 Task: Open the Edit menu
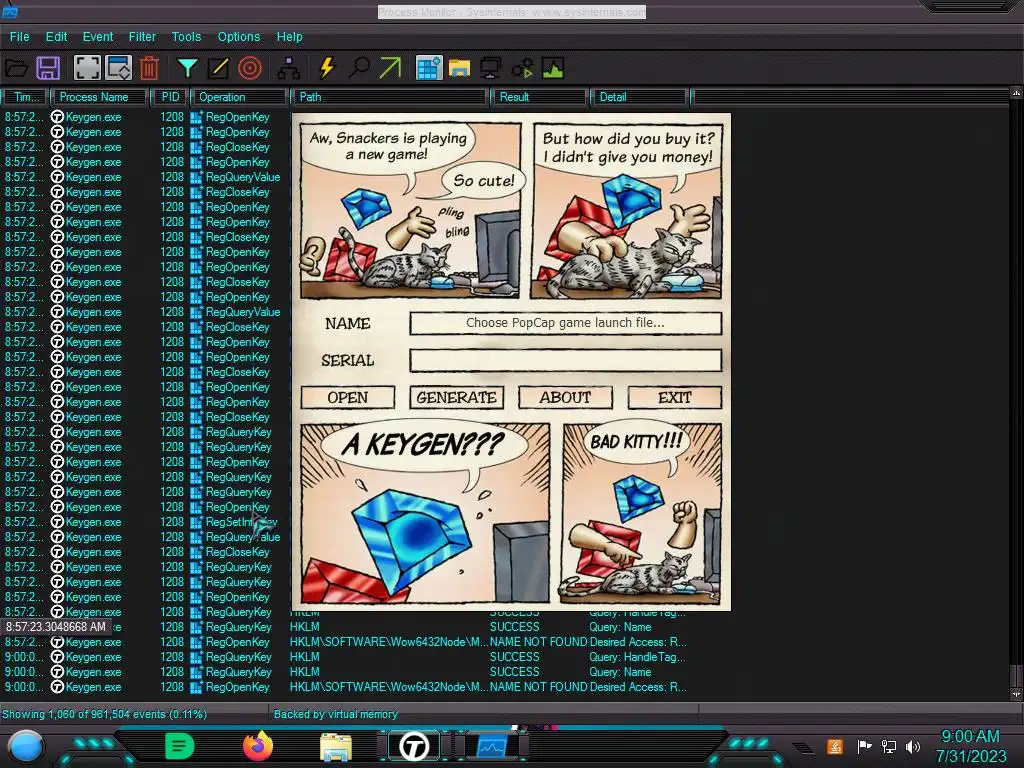[x=56, y=37]
